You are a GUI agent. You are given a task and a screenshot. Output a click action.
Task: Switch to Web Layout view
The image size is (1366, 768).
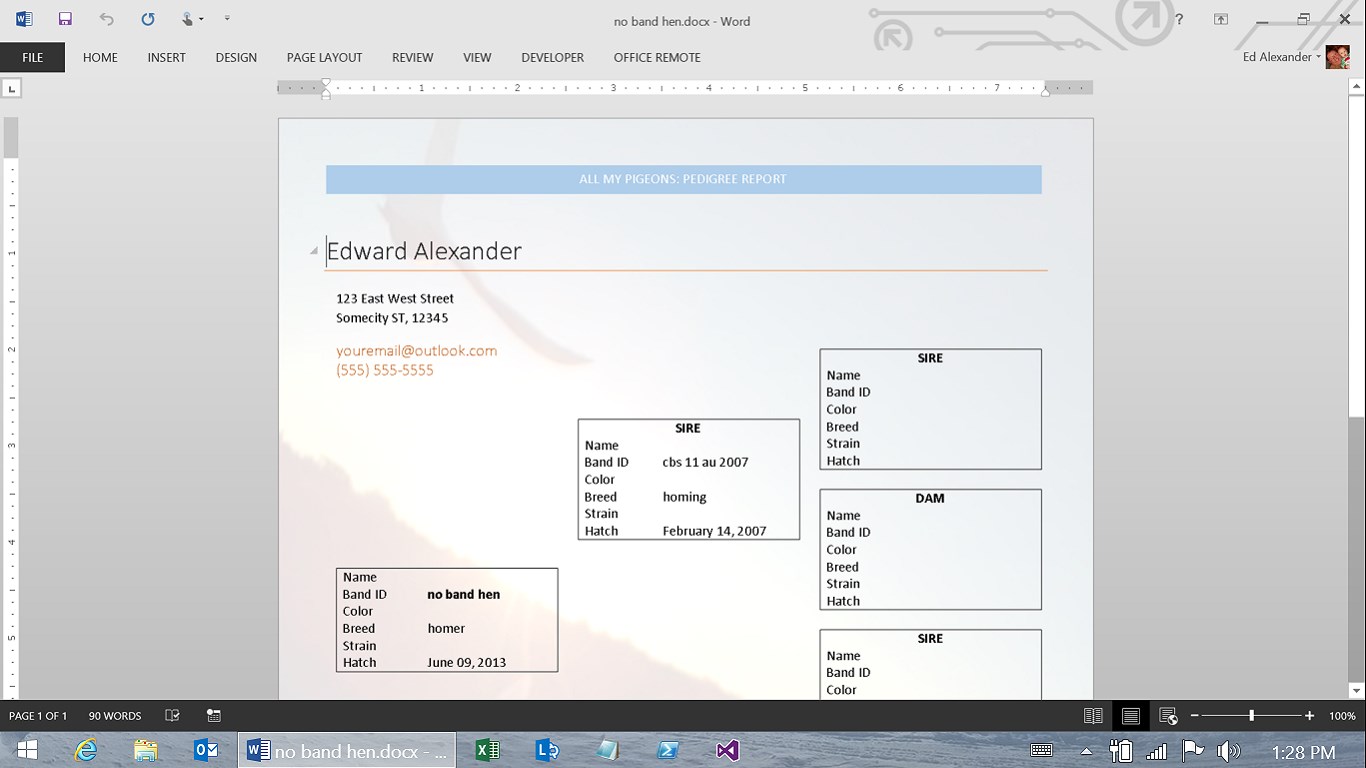tap(1167, 715)
